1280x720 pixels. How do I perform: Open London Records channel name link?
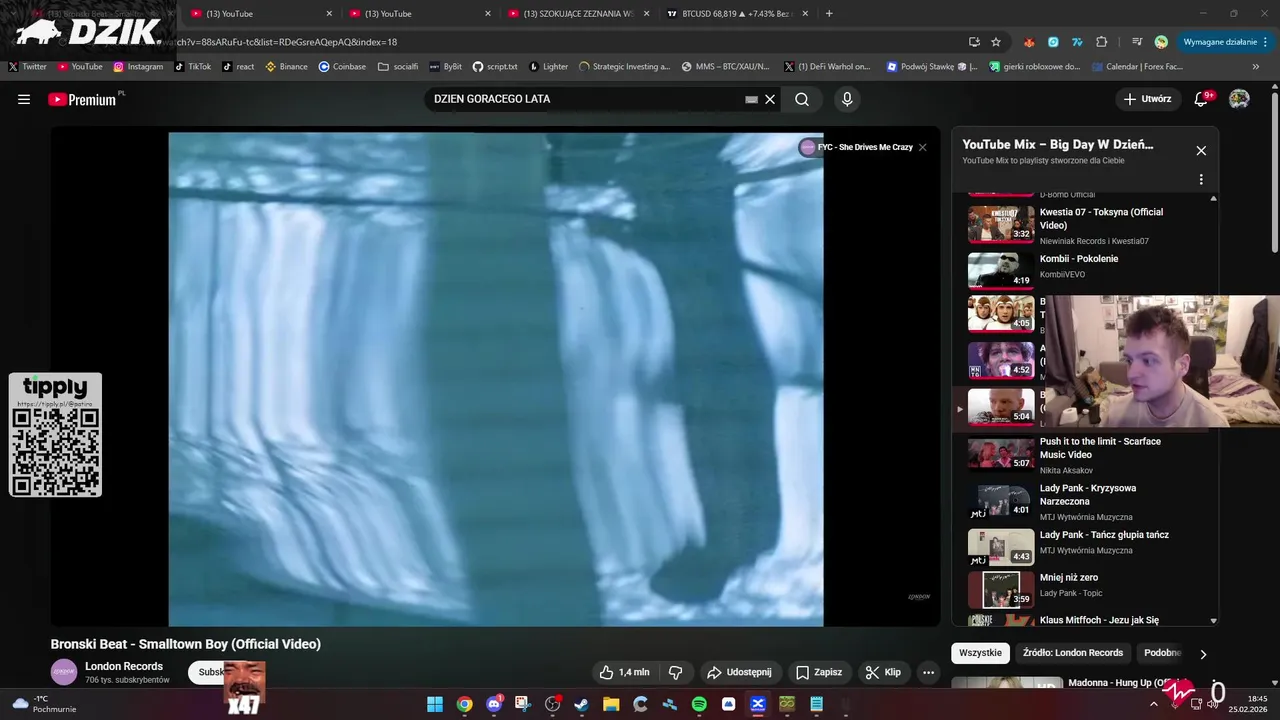(x=124, y=666)
